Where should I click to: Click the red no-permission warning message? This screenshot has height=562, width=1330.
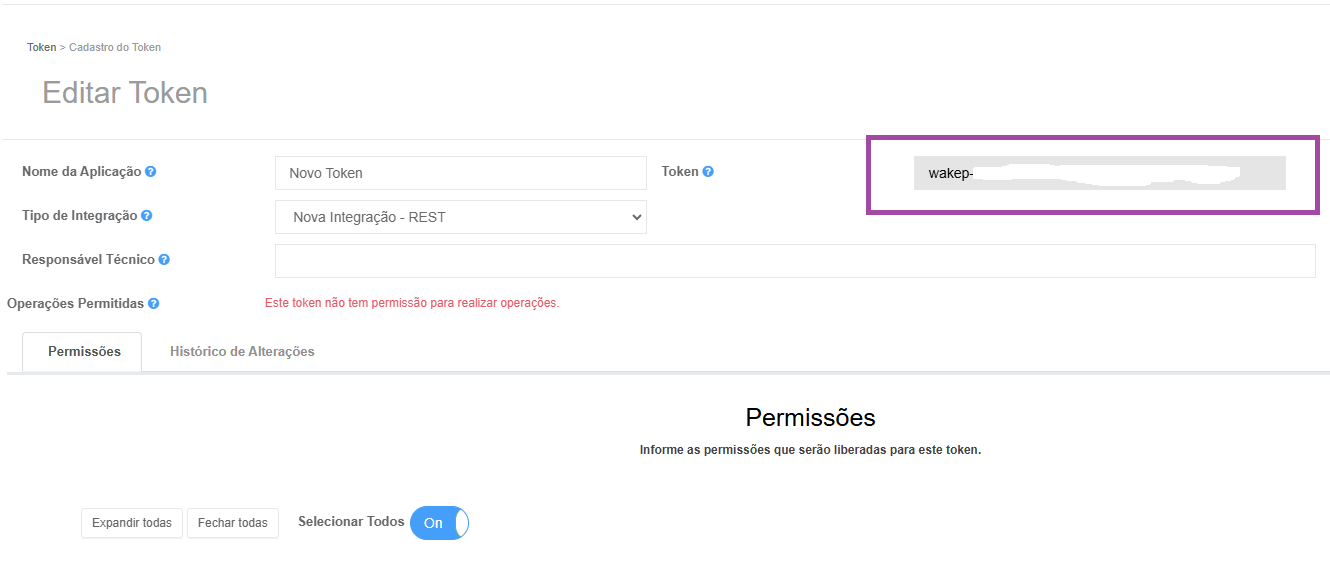[x=412, y=303]
